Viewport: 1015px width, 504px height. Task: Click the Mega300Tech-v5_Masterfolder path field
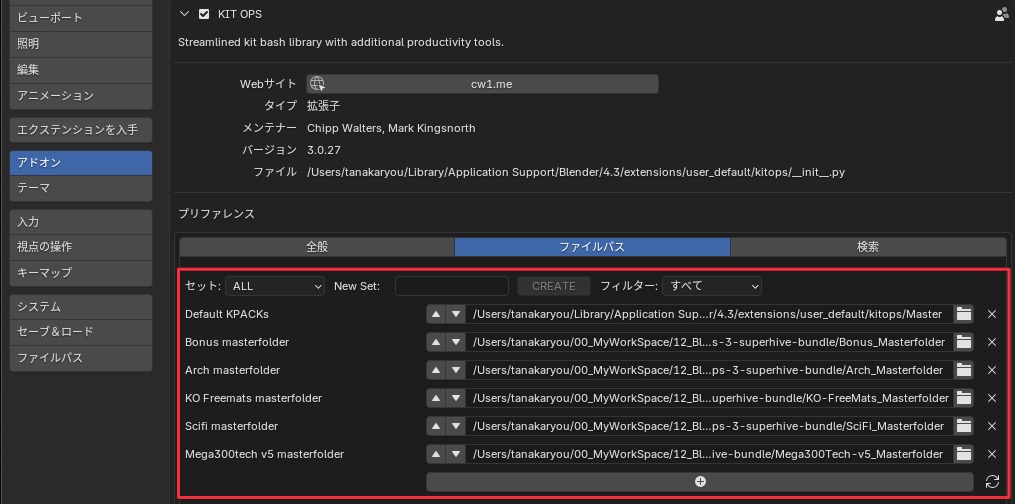[709, 454]
